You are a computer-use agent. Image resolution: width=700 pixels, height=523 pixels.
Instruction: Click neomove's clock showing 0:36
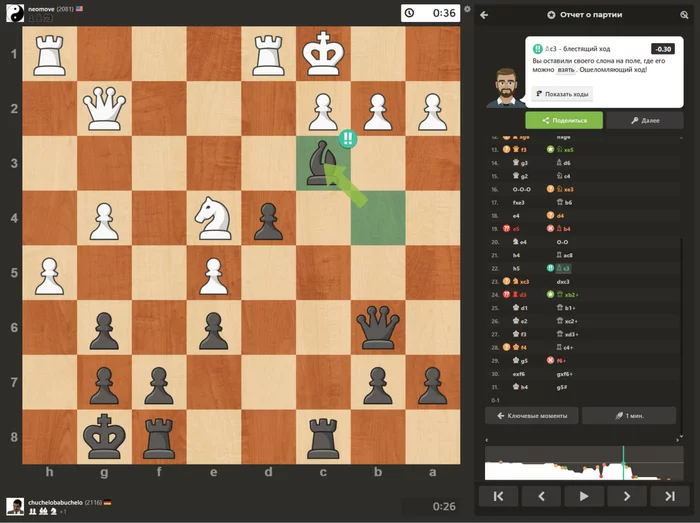coord(431,13)
